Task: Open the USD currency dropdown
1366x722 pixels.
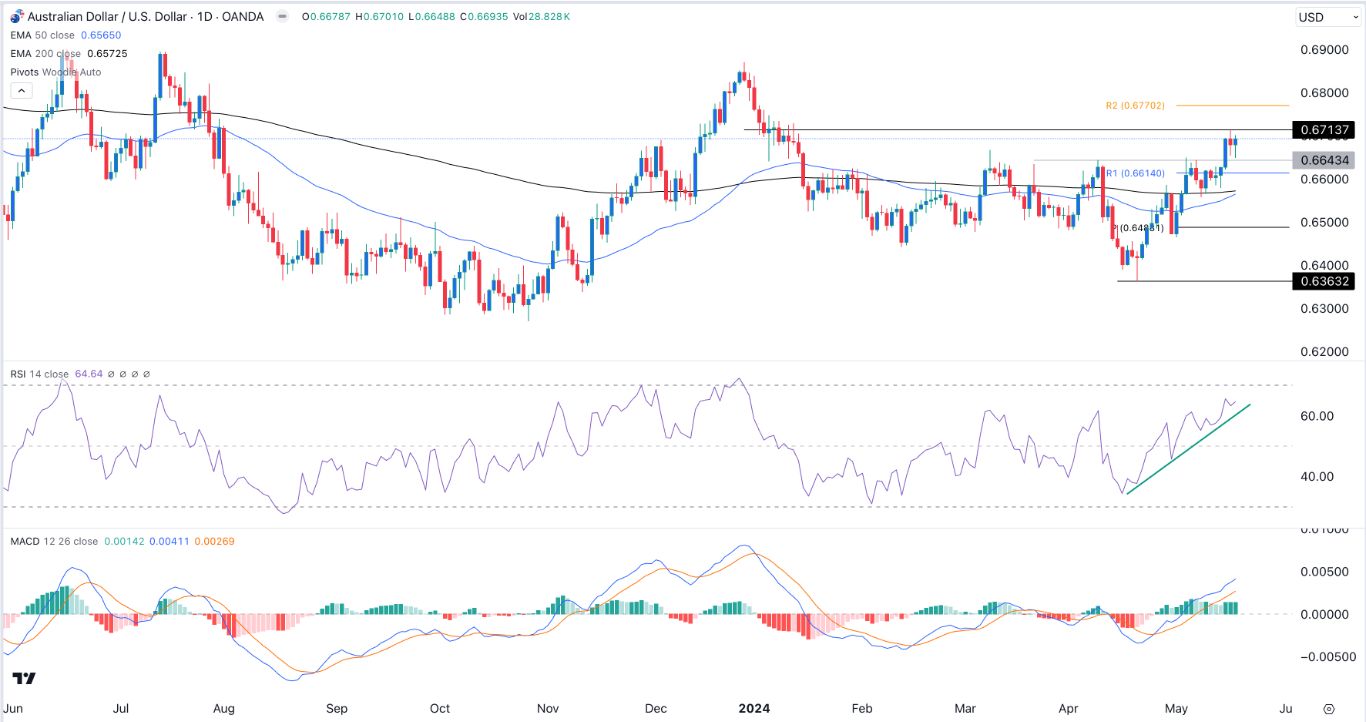Action: [x=1323, y=17]
